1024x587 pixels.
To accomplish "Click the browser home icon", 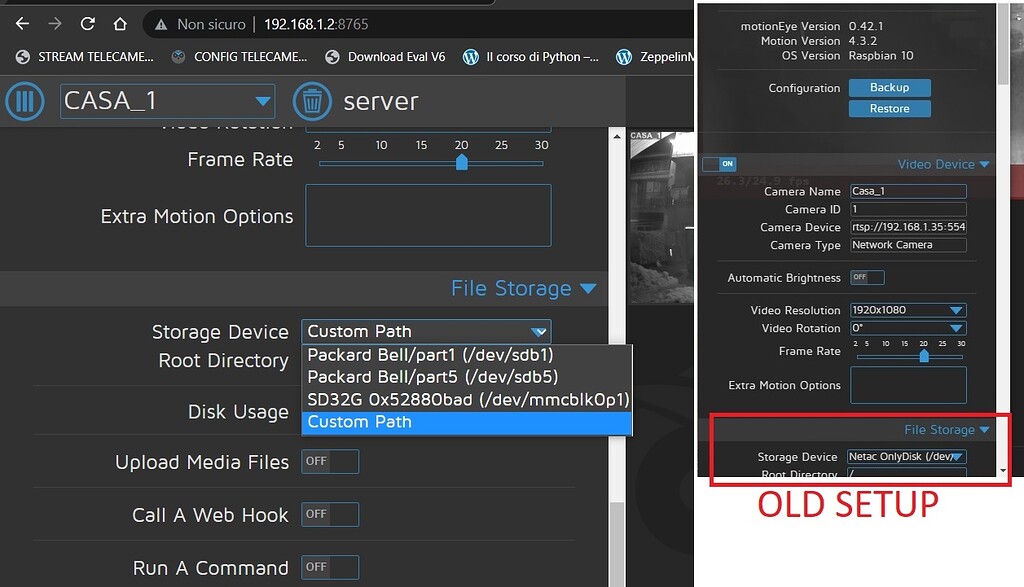I will pos(120,23).
